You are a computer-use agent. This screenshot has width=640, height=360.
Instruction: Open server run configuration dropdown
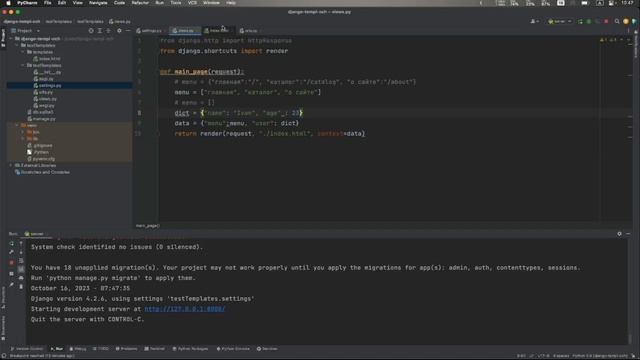pyautogui.click(x=560, y=21)
